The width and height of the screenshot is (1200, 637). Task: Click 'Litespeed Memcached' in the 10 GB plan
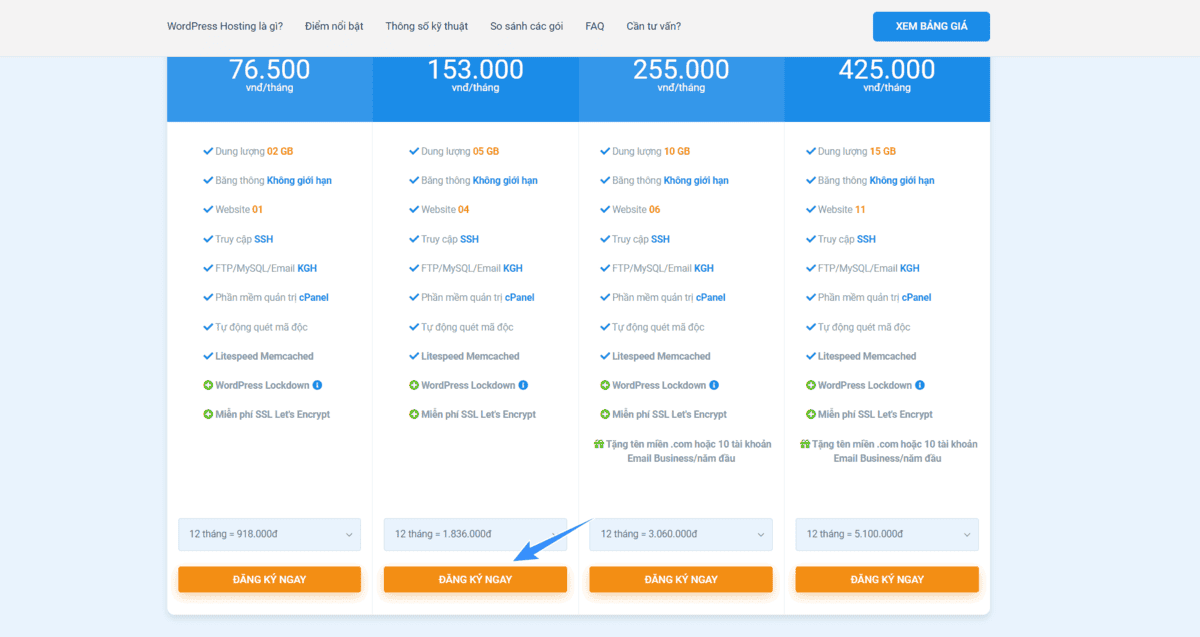pos(661,356)
